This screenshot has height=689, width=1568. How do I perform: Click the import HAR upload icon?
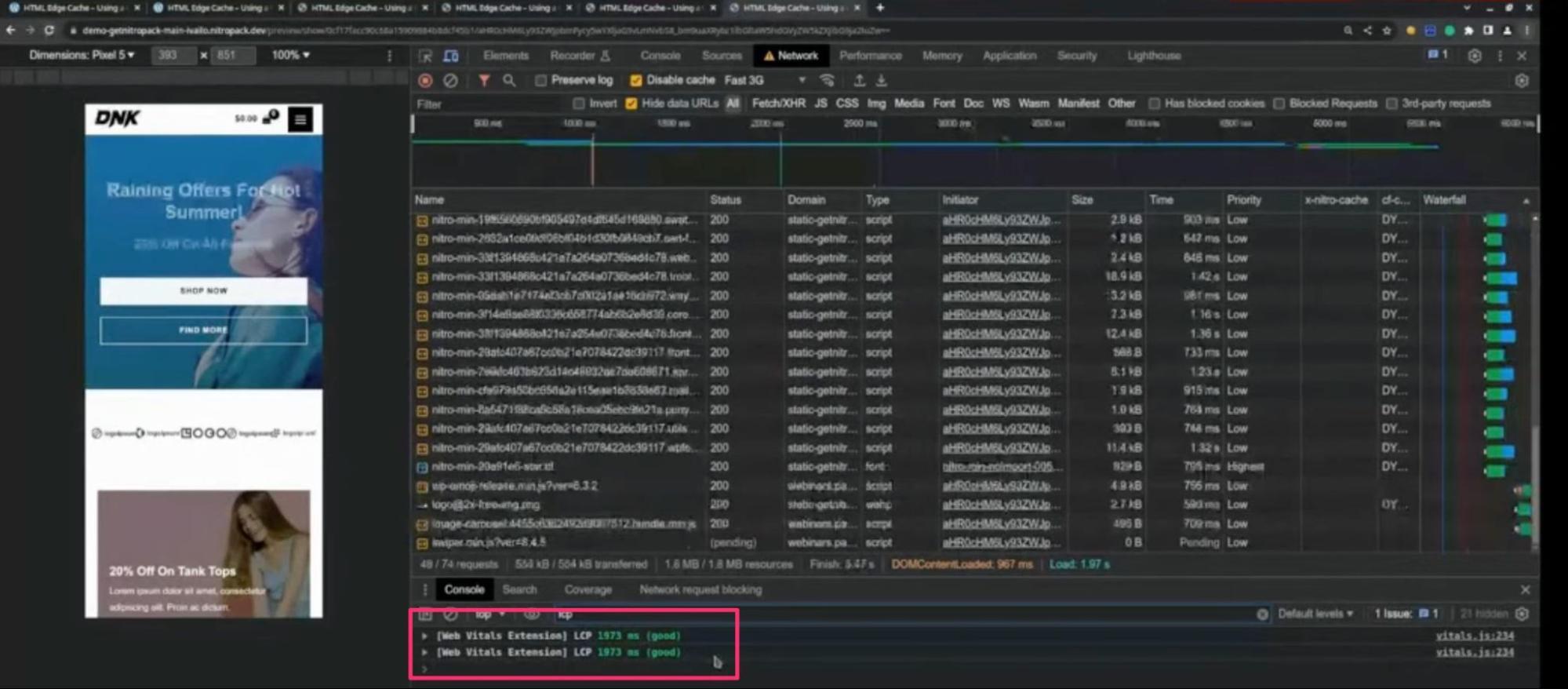859,81
